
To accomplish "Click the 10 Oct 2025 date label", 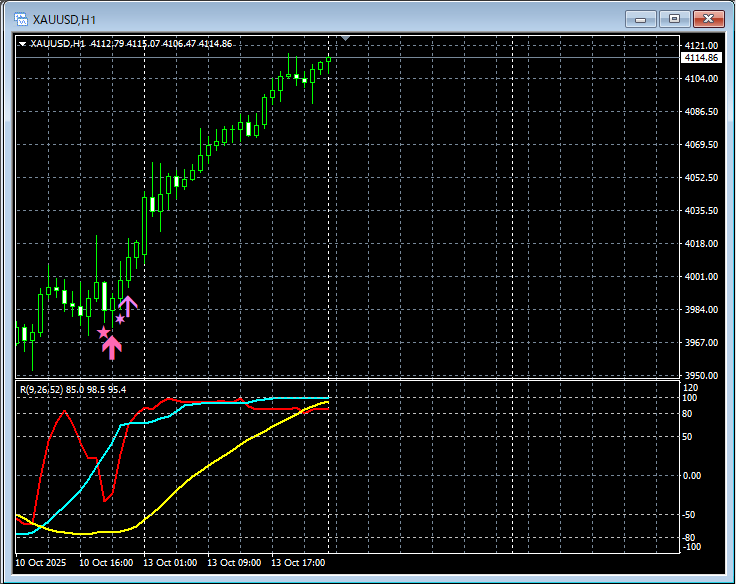I will point(40,562).
